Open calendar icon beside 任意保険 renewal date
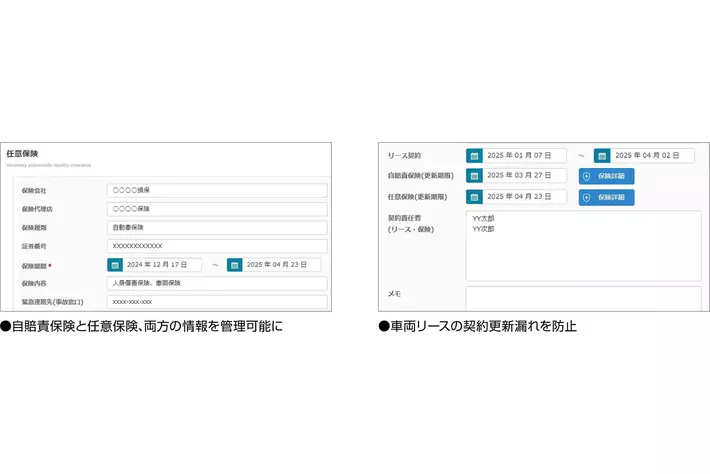The width and height of the screenshot is (710, 474). click(474, 198)
